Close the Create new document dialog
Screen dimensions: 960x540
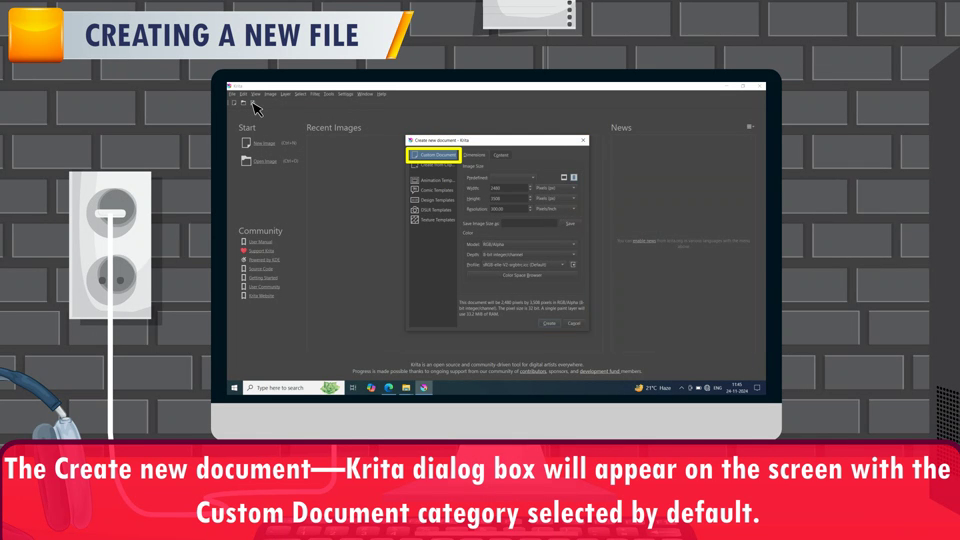pyautogui.click(x=583, y=140)
